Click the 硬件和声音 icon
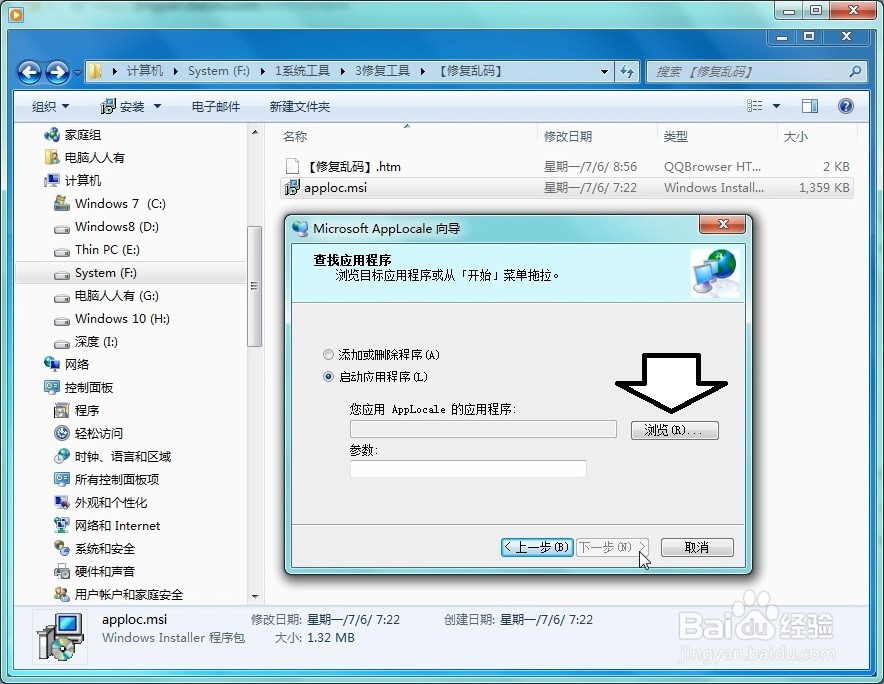Viewport: 884px width, 684px height. pyautogui.click(x=61, y=571)
